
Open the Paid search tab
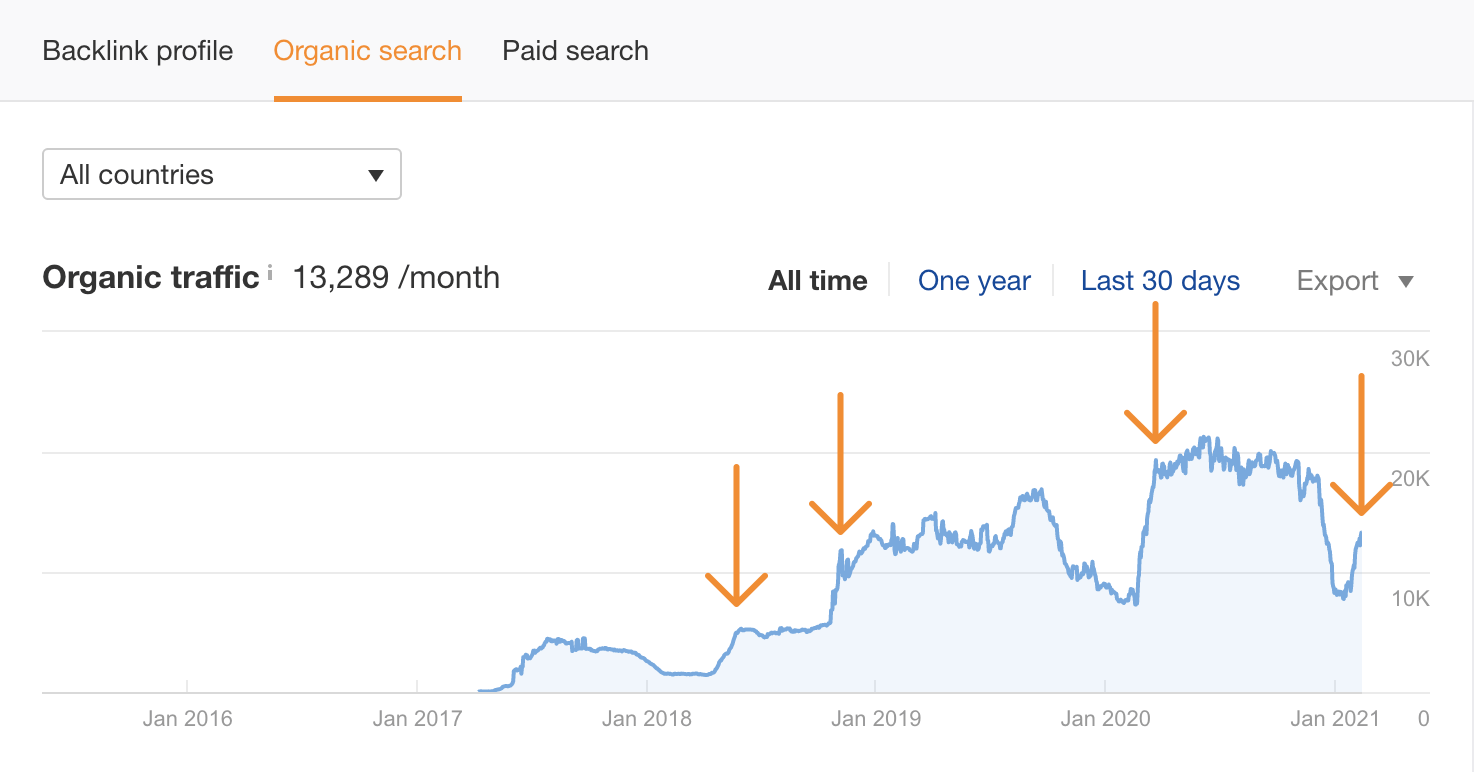point(575,51)
